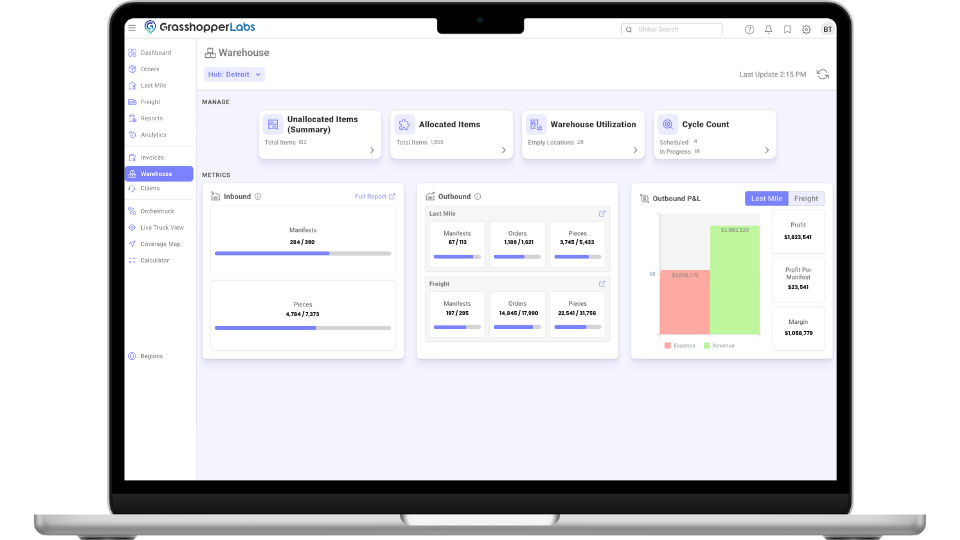Open the hamburger menu icon

point(132,28)
